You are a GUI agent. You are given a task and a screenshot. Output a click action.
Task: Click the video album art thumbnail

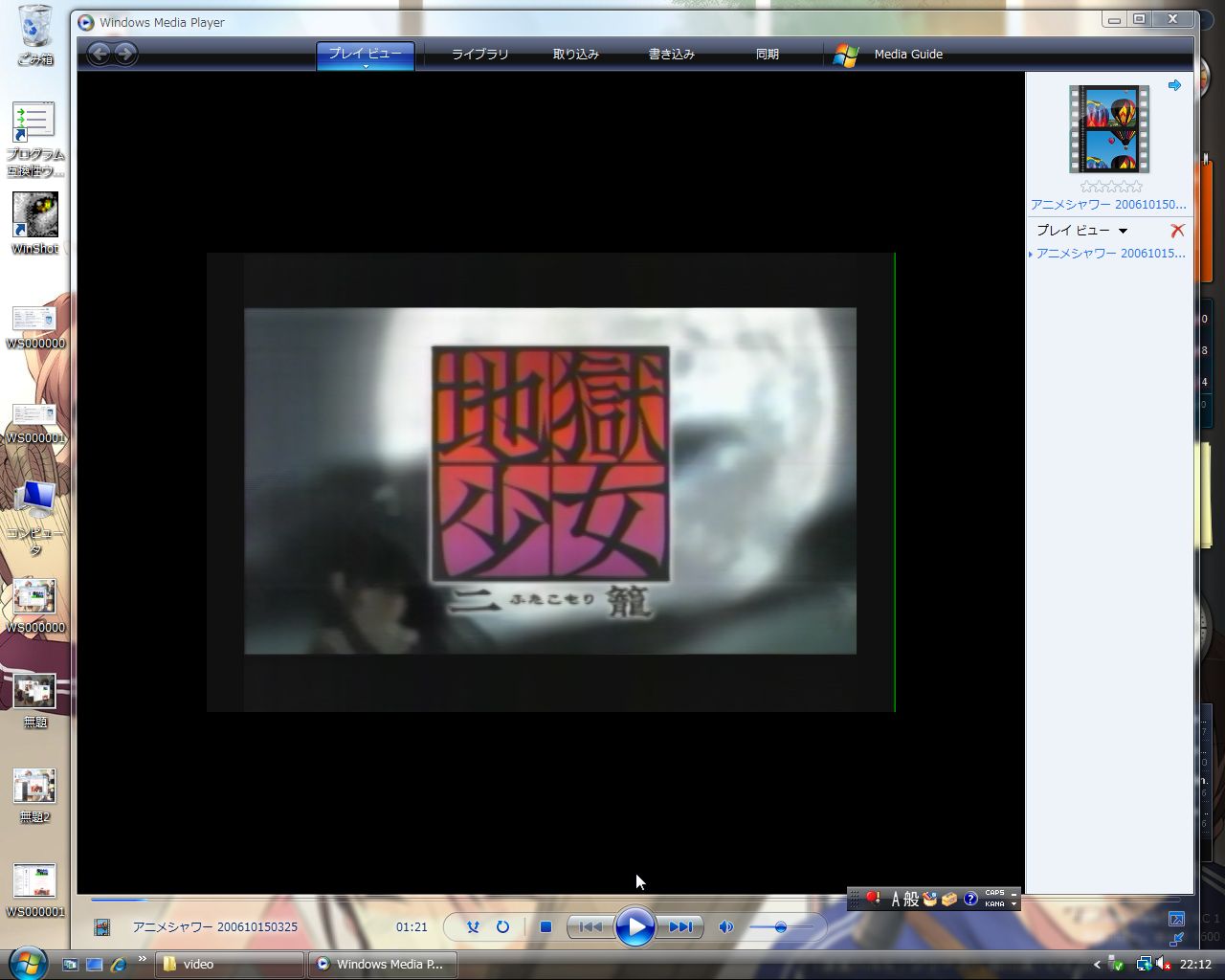(x=1109, y=128)
